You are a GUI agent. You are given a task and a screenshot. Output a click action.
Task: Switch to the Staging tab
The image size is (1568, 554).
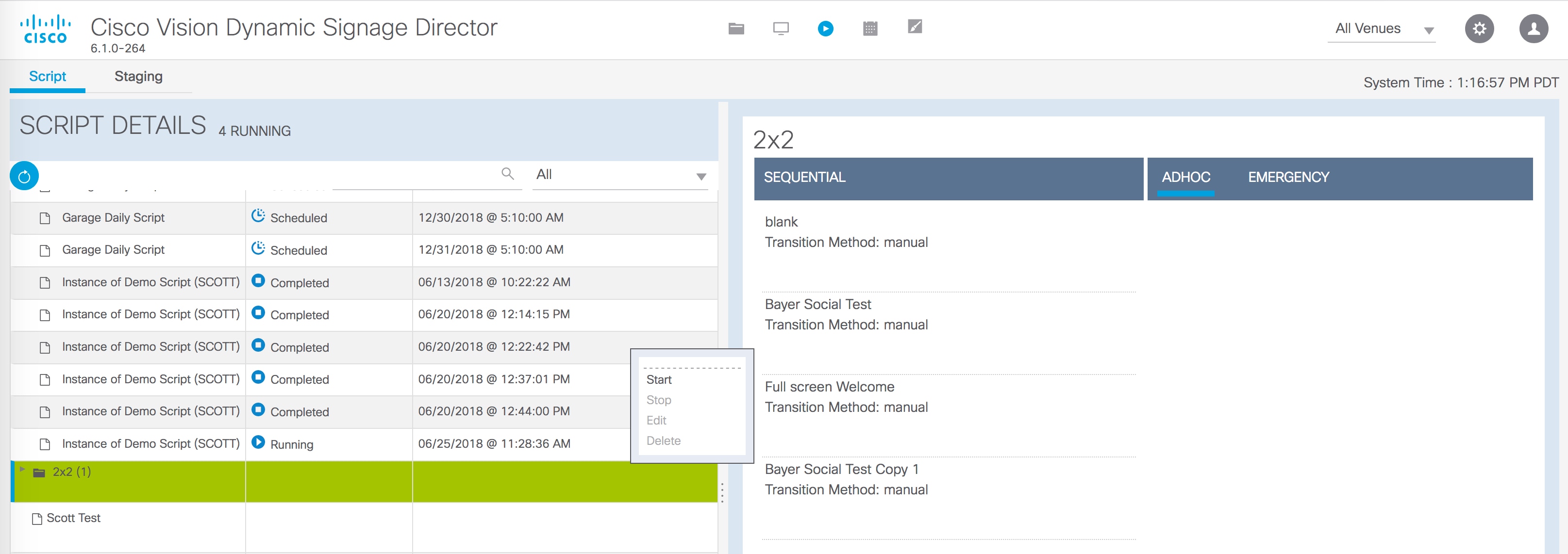pos(138,76)
